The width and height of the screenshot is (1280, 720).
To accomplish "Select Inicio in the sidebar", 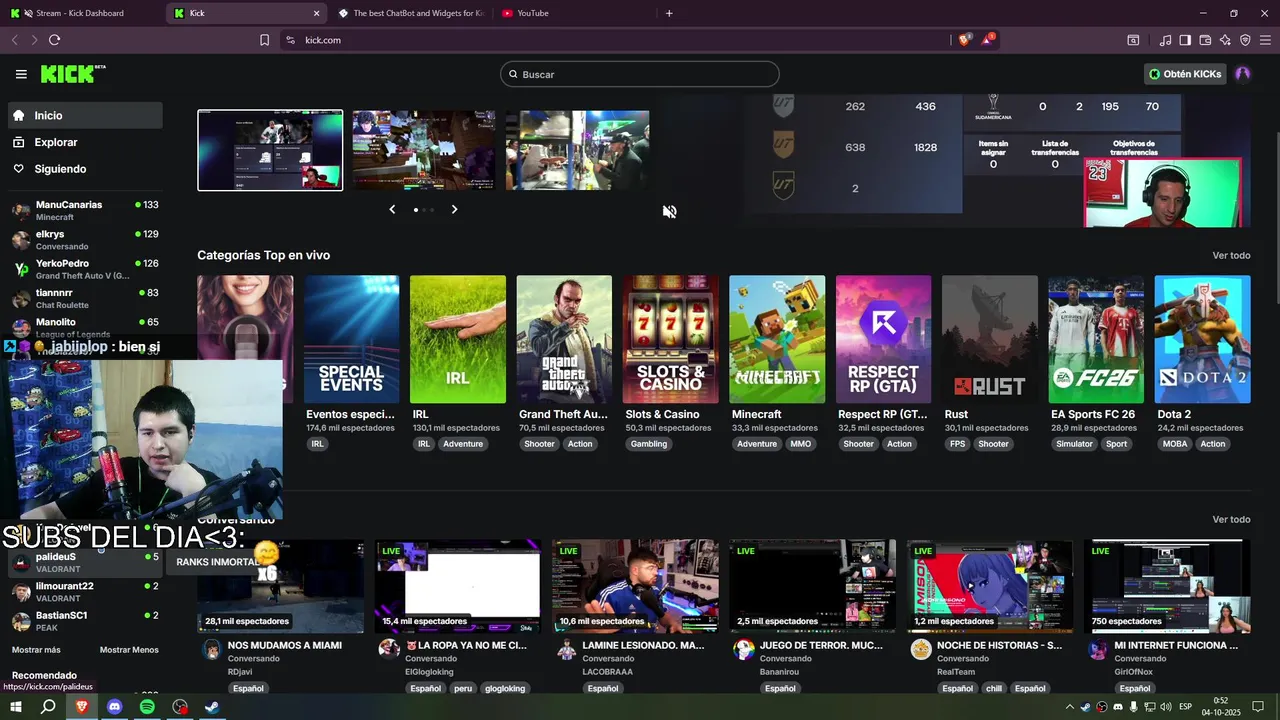I will [83, 115].
